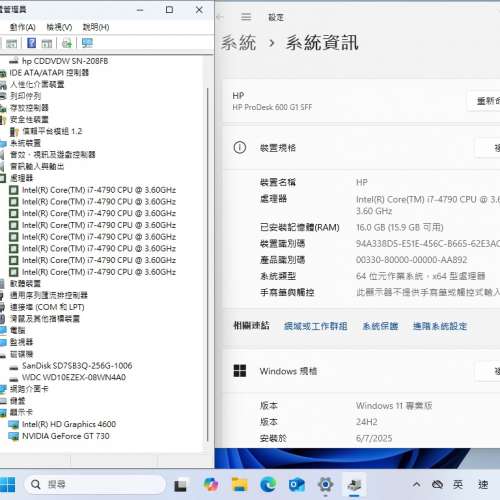This screenshot has height=500, width=500.
Task: Click the taskbar search box
Action: point(95,484)
